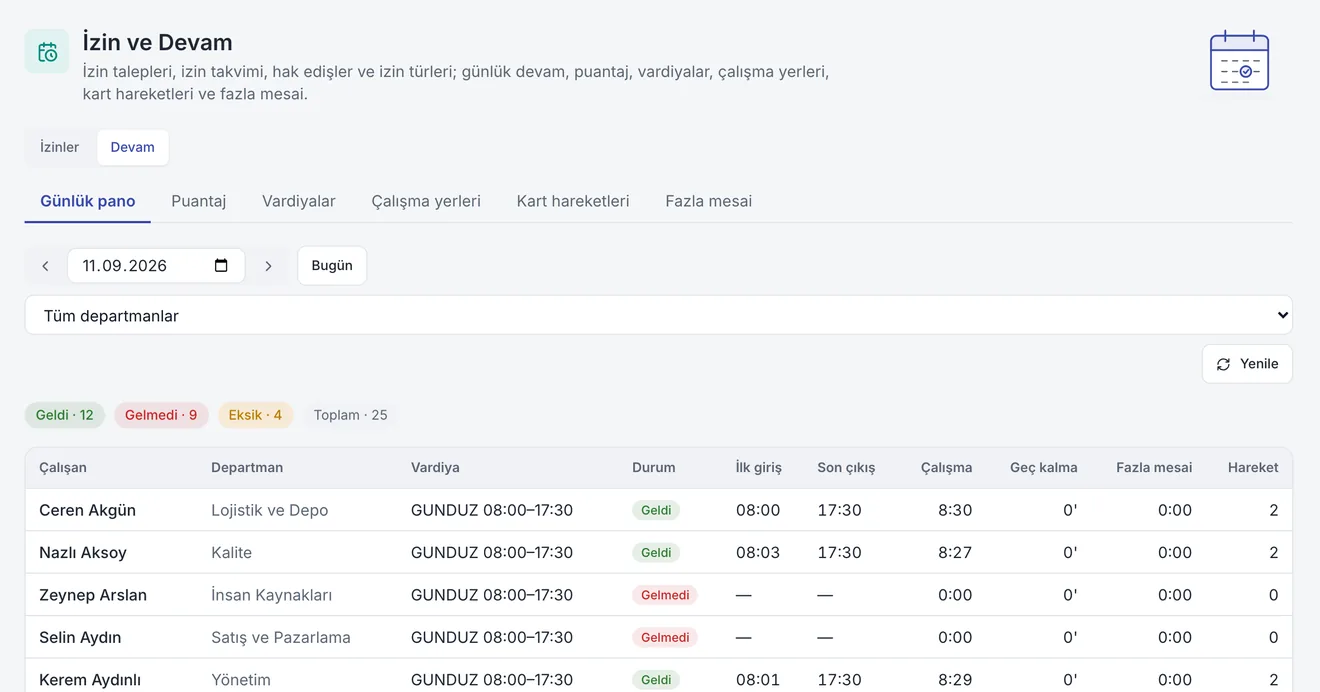Click the İlk giriş column header
Image resolution: width=1320 pixels, height=692 pixels.
tap(759, 468)
